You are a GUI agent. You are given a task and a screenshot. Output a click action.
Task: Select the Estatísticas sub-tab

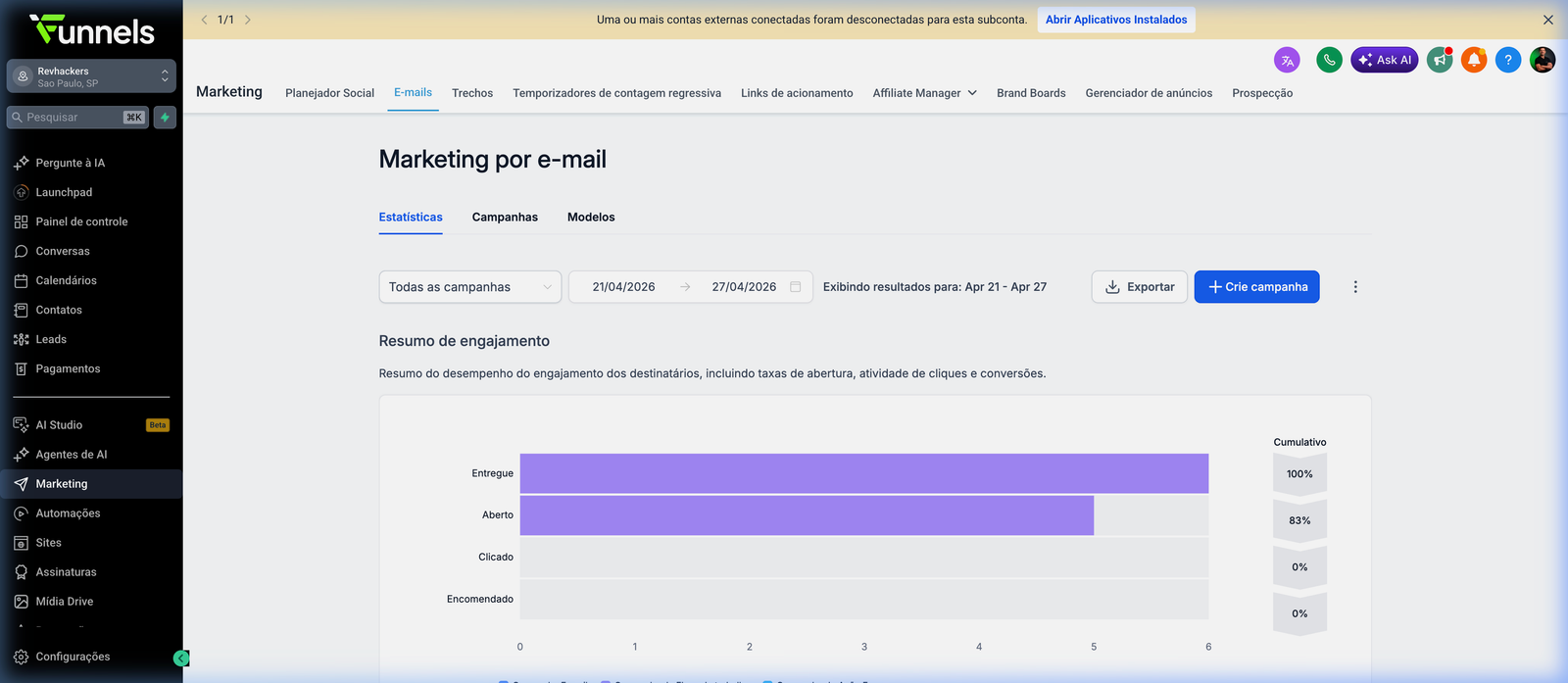click(411, 218)
